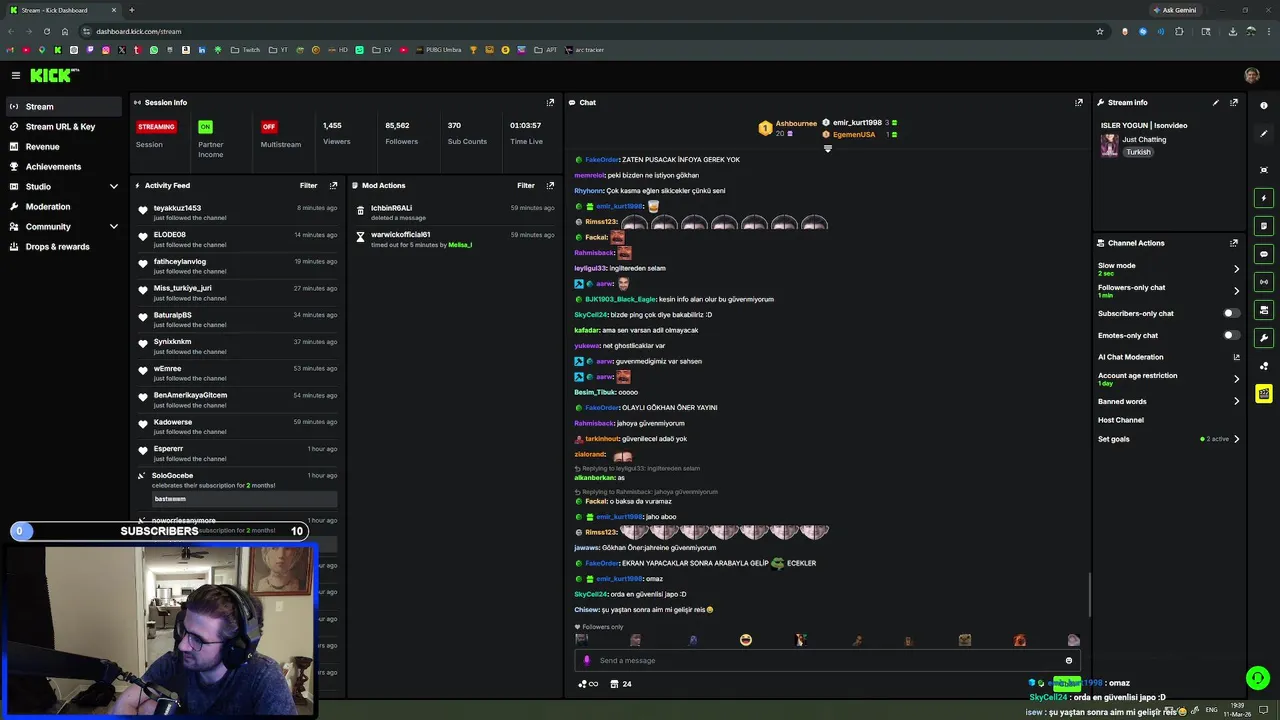This screenshot has width=1280, height=720.
Task: Open the Achievements page
Action: [x=63, y=167]
